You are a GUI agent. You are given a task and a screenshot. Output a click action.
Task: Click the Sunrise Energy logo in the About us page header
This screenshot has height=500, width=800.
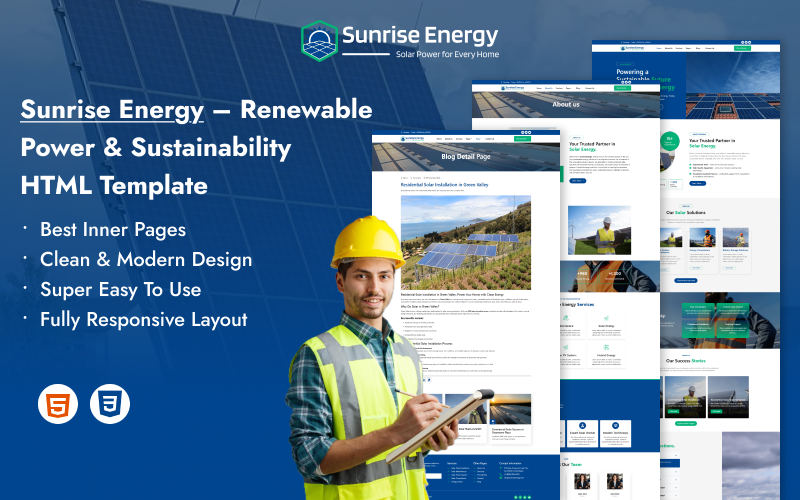[x=512, y=88]
